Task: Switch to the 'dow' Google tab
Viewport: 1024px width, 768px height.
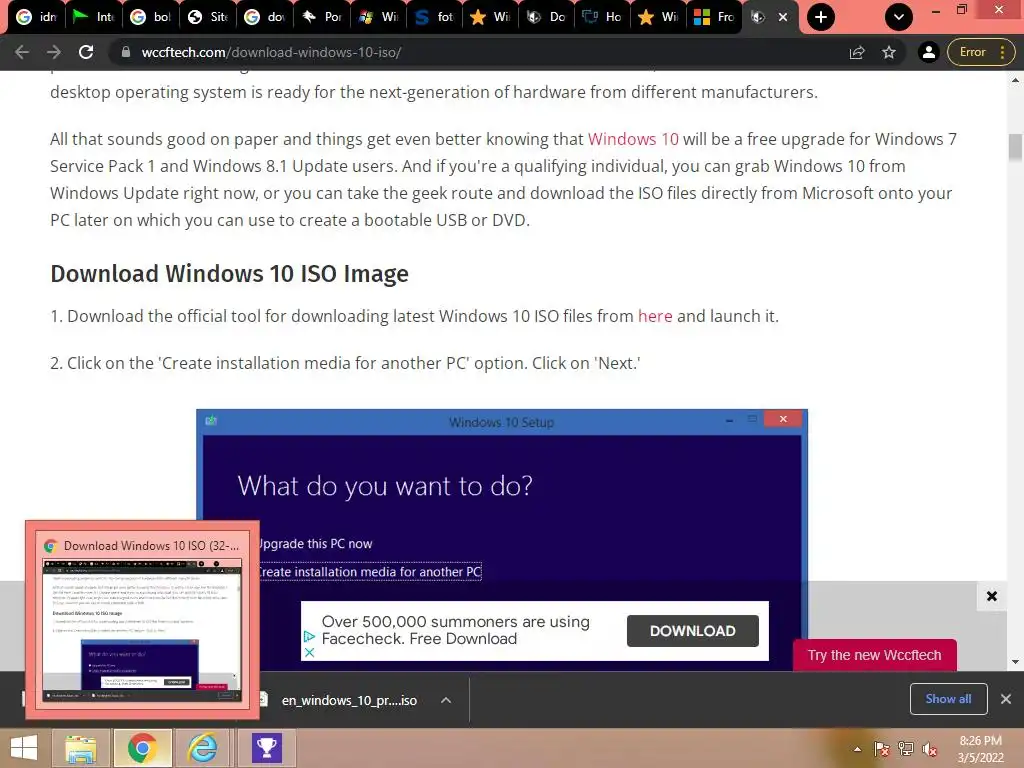Action: point(263,17)
